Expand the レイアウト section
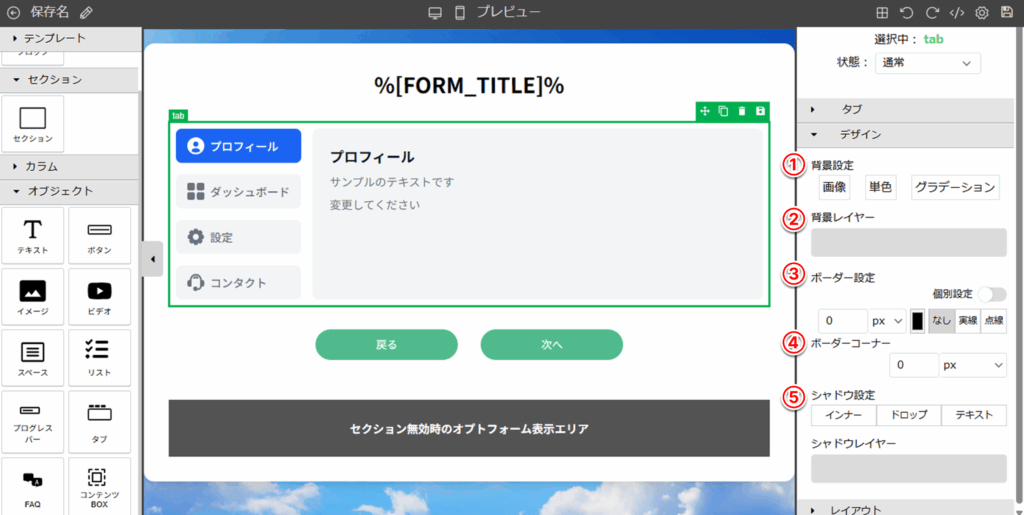 pos(855,509)
